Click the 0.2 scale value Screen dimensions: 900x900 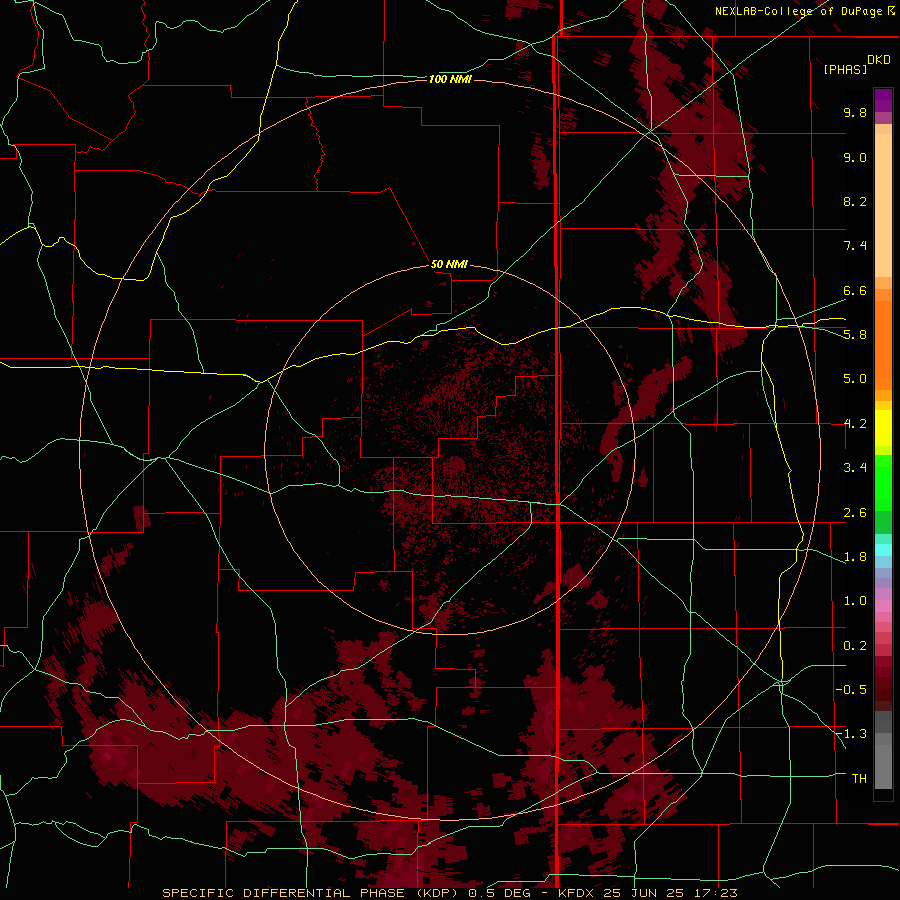855,646
